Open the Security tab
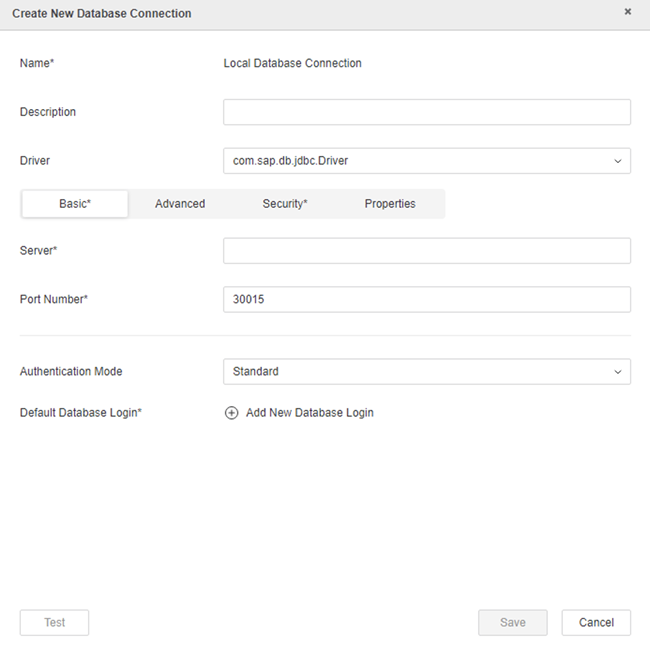The image size is (650, 658). (285, 204)
